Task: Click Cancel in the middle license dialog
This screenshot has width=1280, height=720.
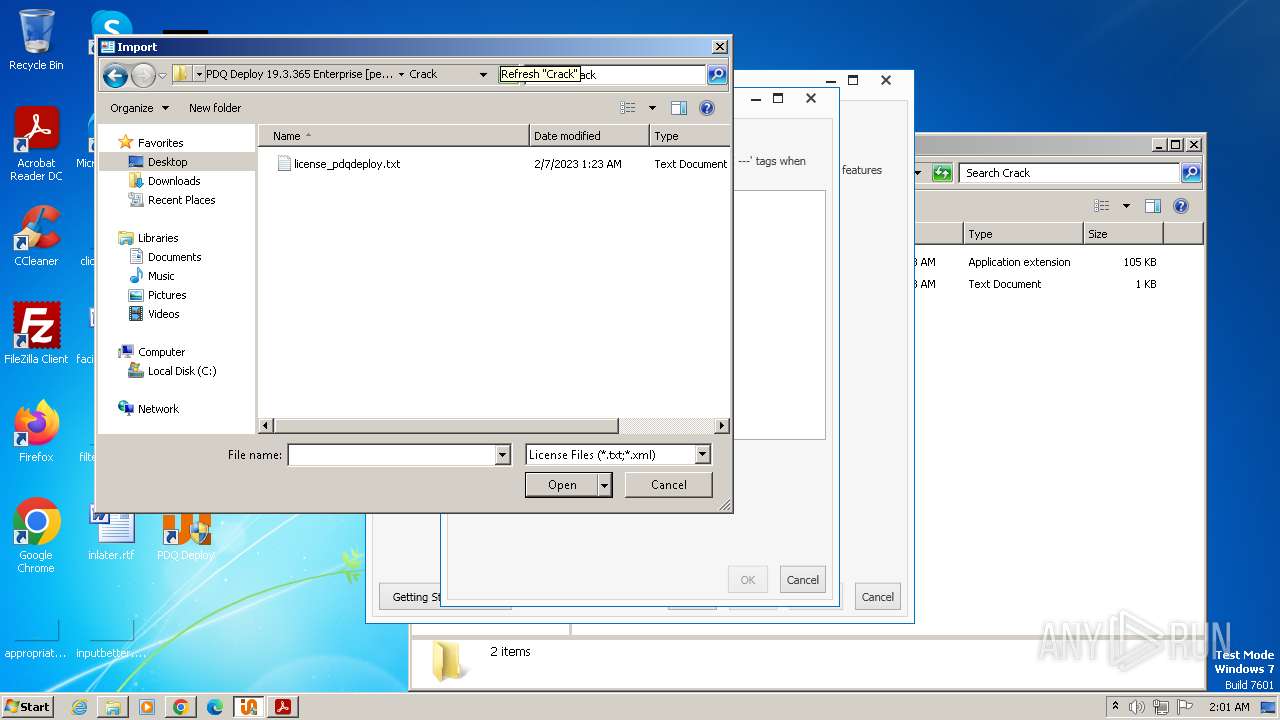Action: (802, 580)
